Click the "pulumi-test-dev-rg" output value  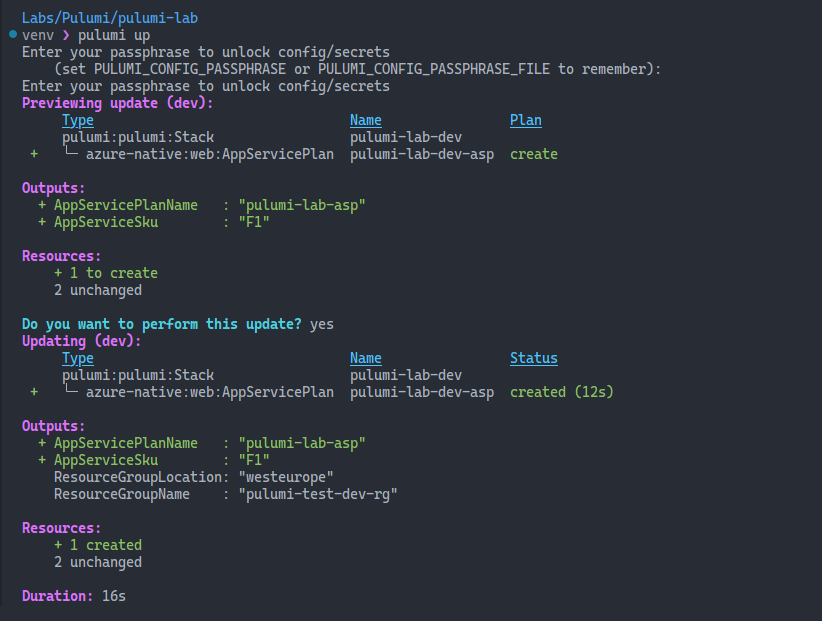[x=318, y=494]
